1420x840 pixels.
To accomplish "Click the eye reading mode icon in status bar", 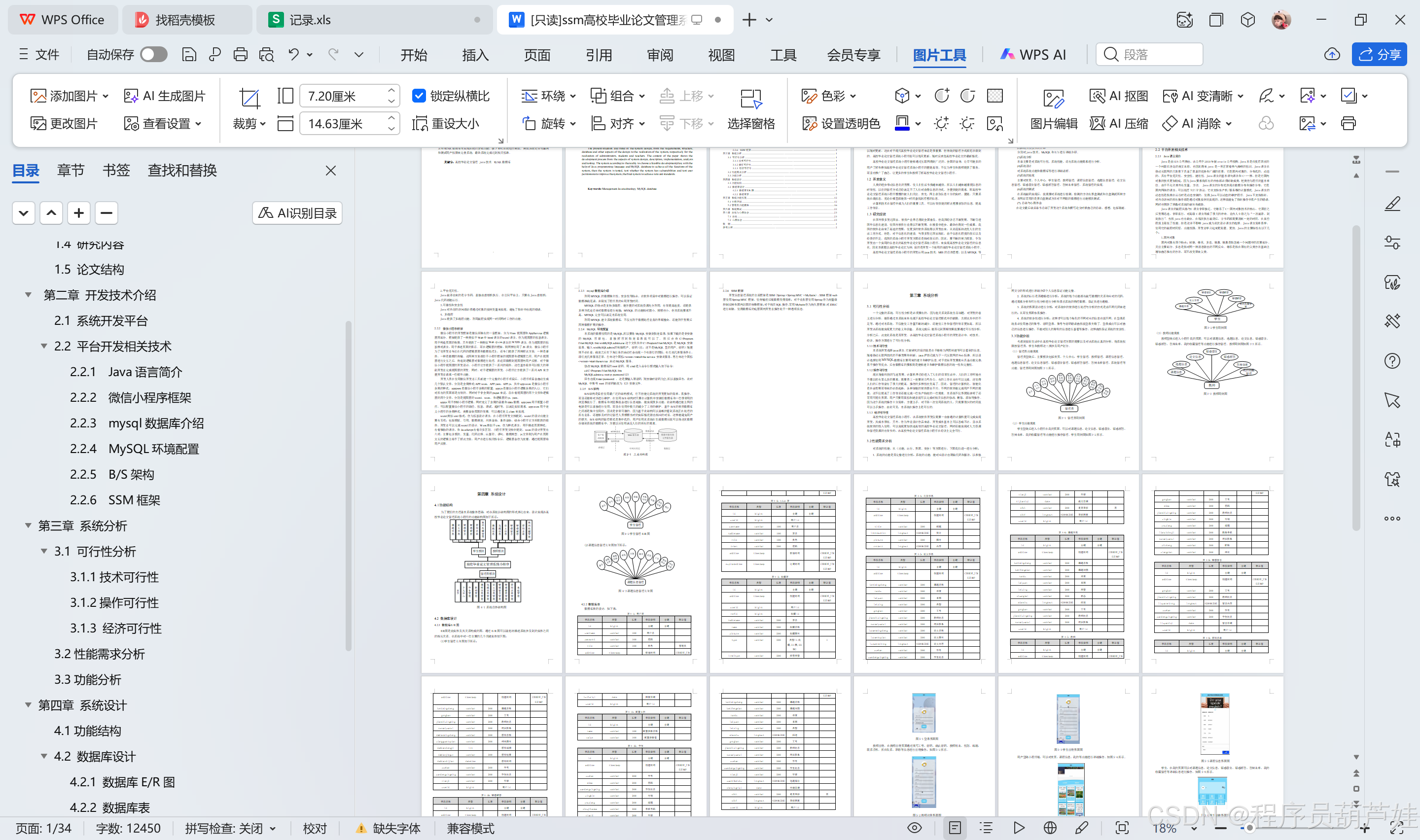I will click(x=915, y=828).
